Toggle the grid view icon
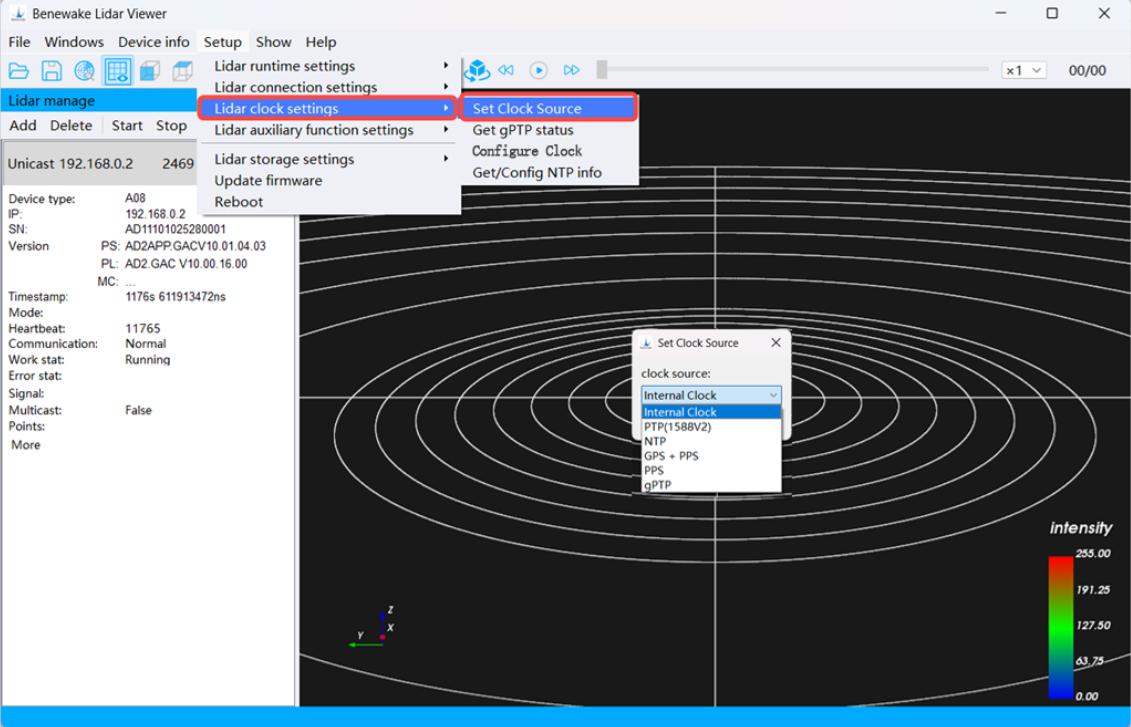Image resolution: width=1131 pixels, height=727 pixels. 118,71
